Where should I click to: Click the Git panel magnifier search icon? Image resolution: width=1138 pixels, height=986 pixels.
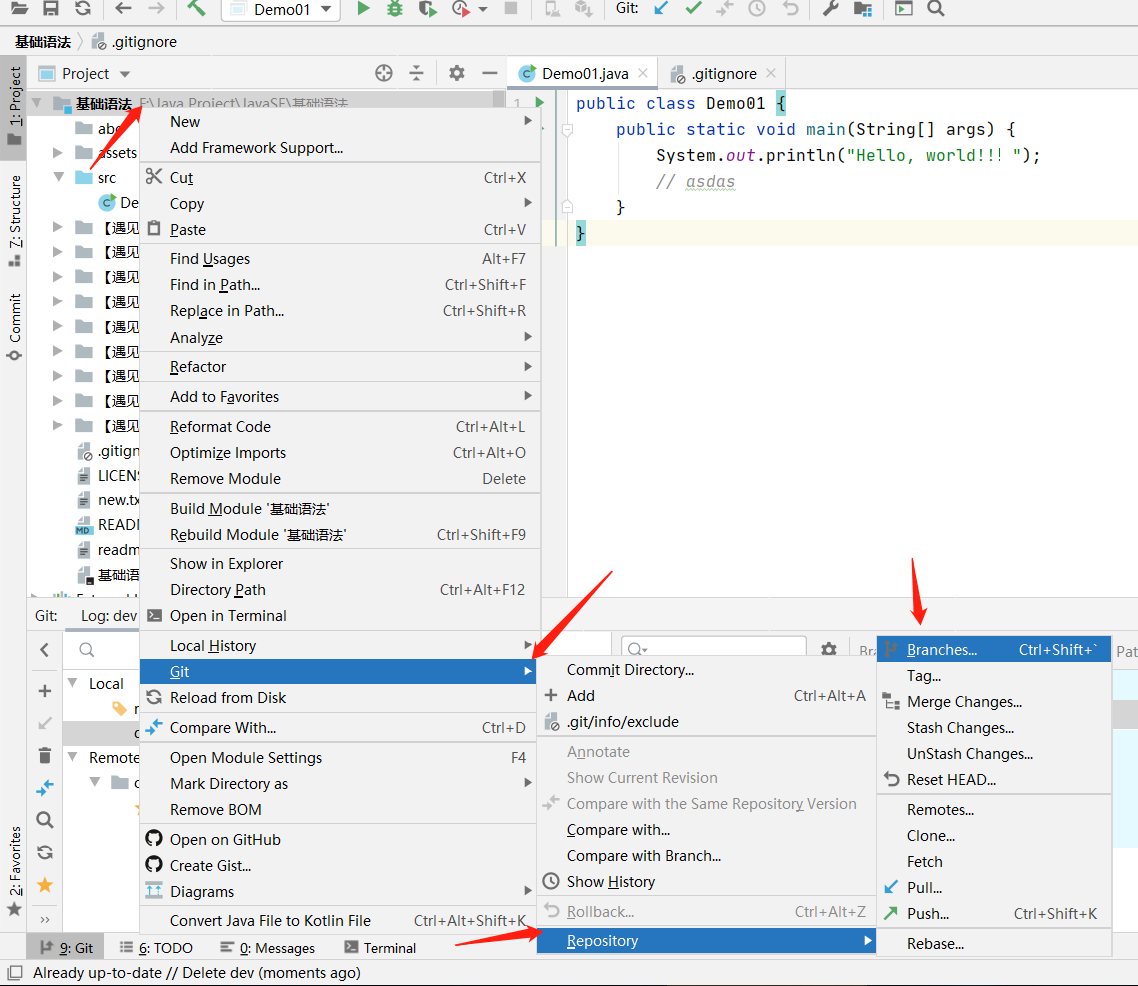point(44,820)
